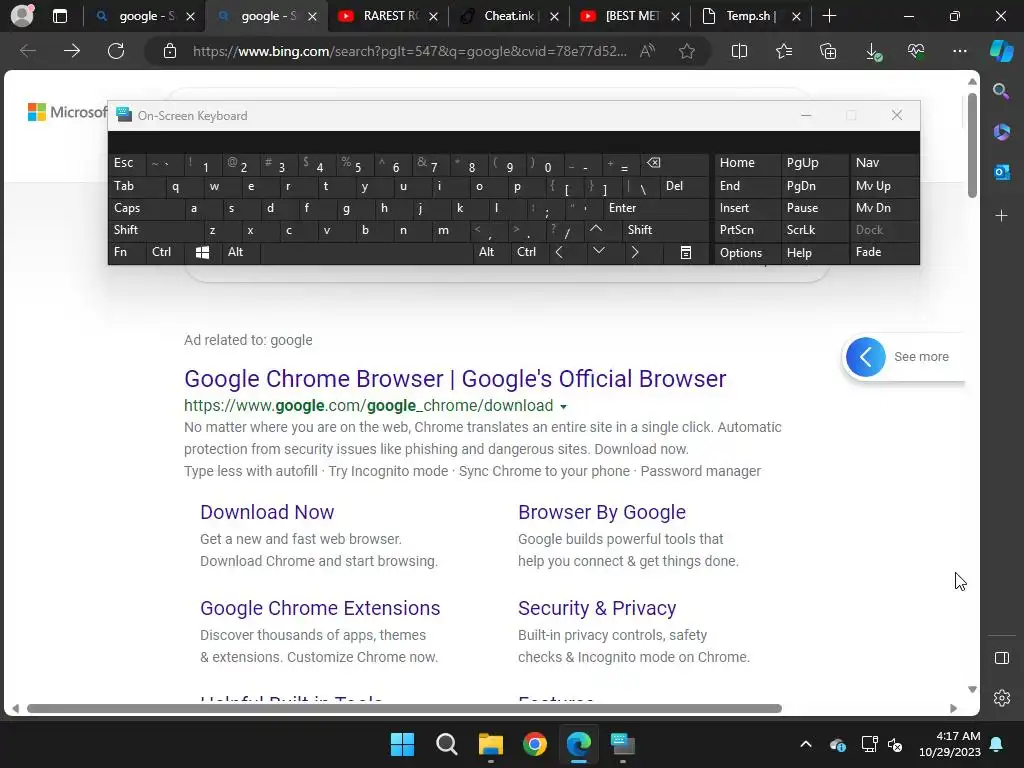Open Browser essentials heart icon
1024x768 pixels.
click(x=916, y=51)
